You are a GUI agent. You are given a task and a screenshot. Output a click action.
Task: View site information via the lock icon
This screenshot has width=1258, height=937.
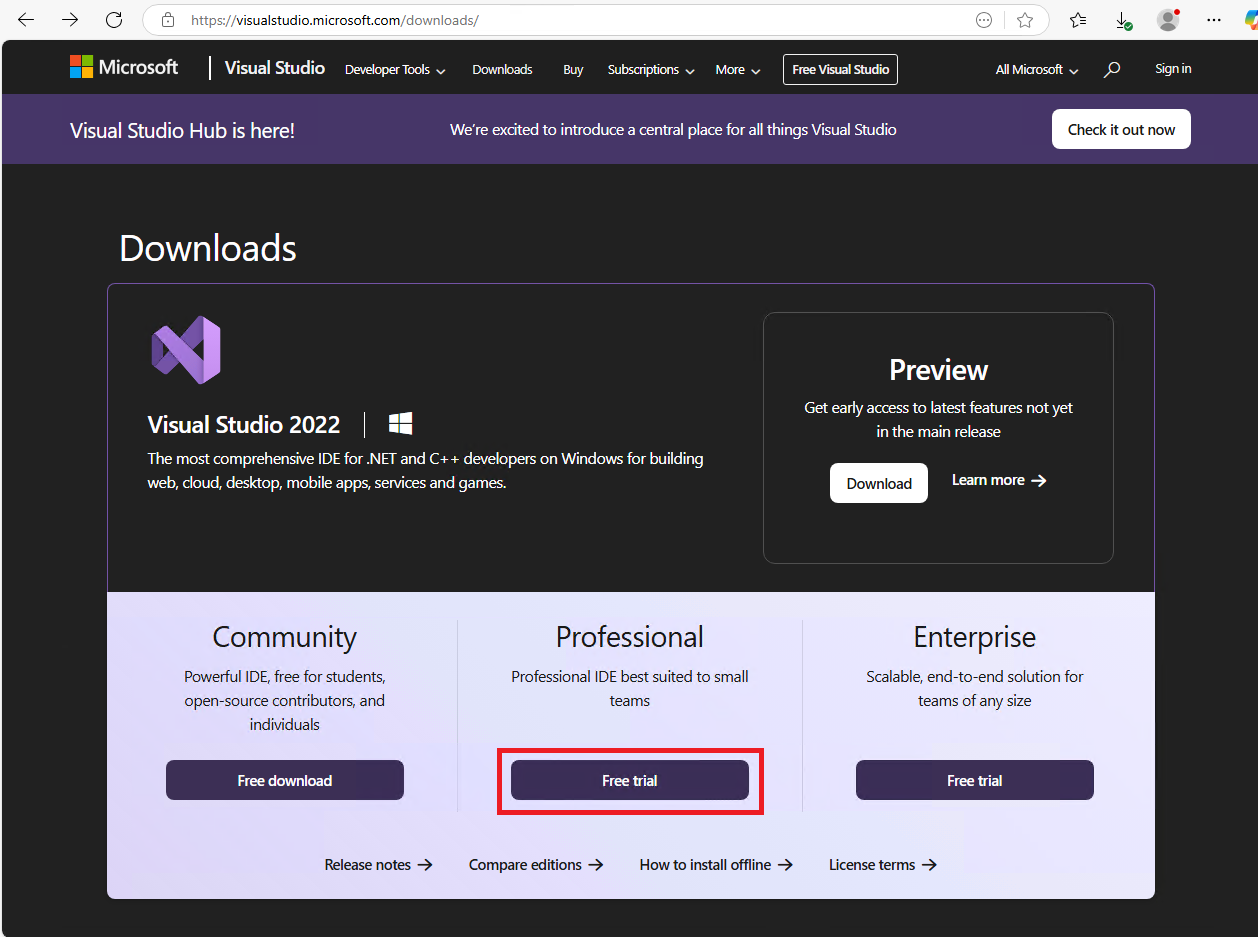[x=168, y=20]
